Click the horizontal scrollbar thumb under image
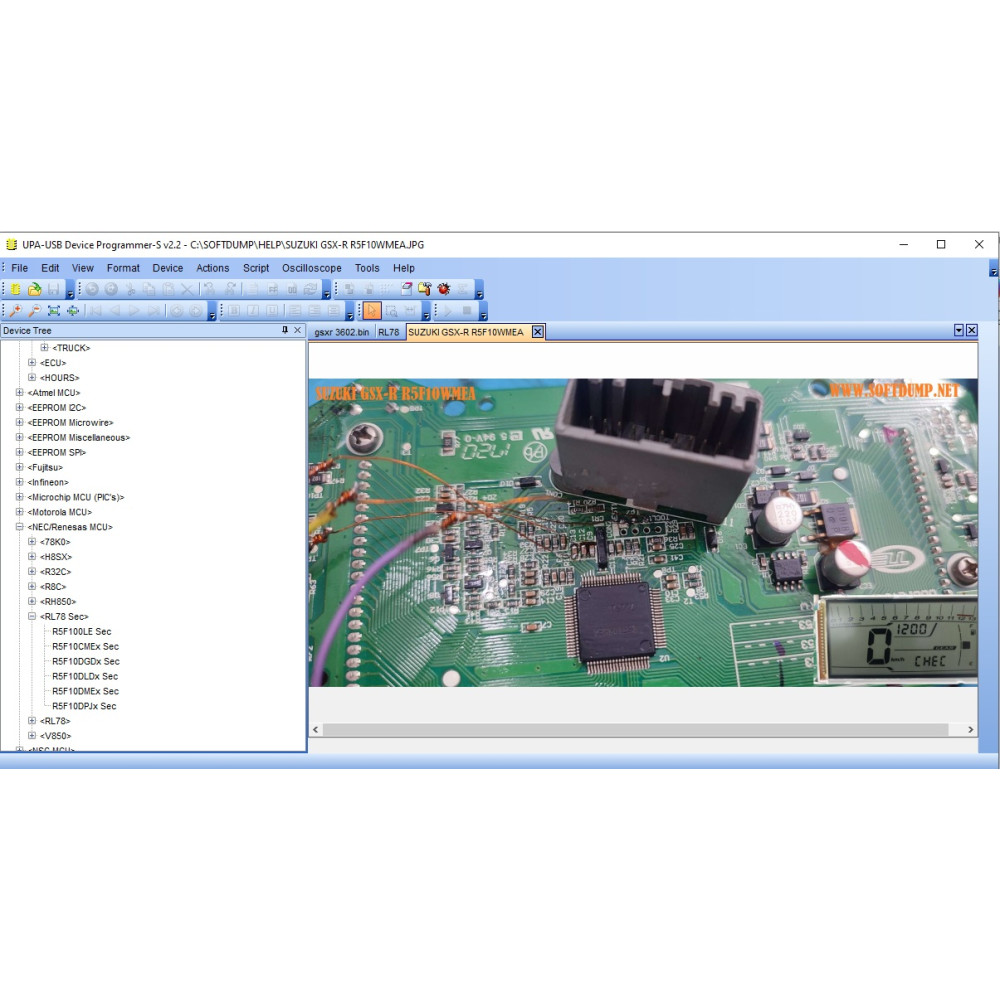Image resolution: width=1000 pixels, height=1000 pixels. [635, 730]
